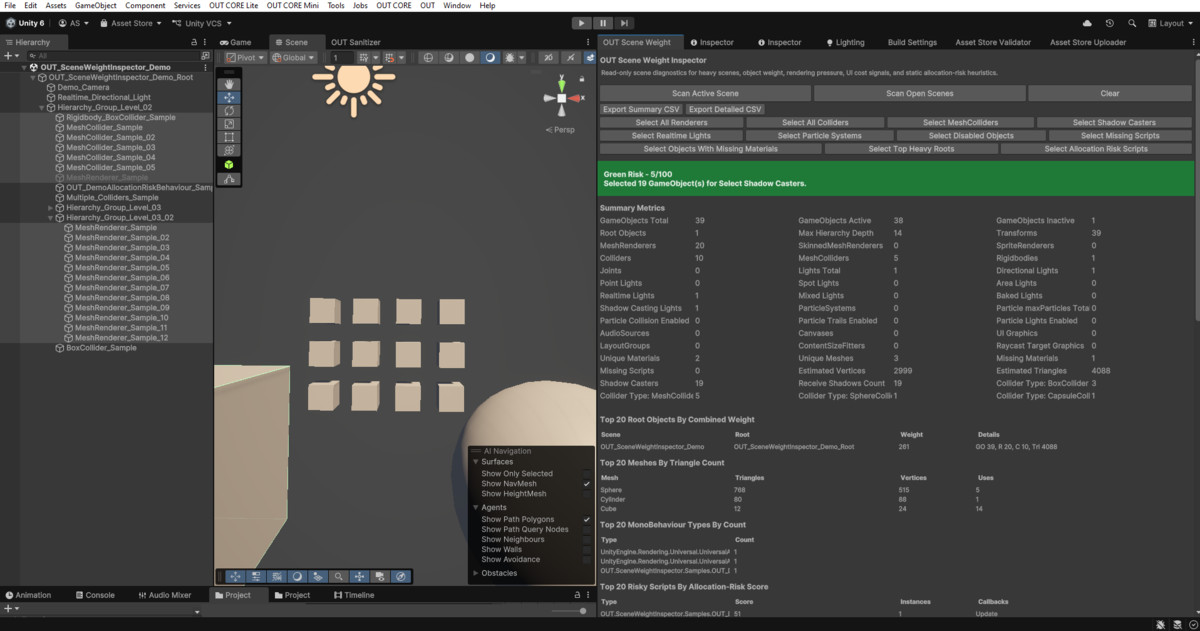Toggle the Hierarchy panel lock icon
1200x631 pixels.
pos(193,42)
